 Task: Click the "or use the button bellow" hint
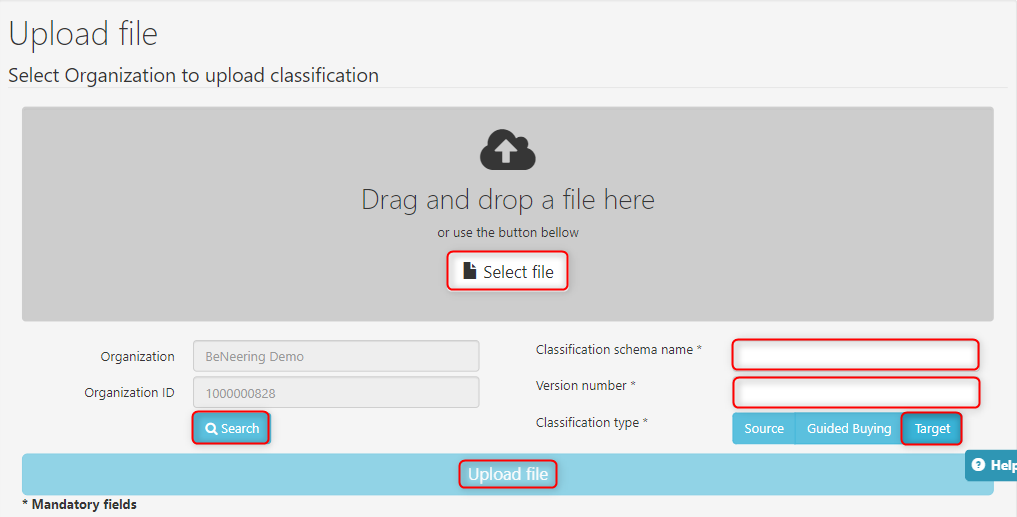click(507, 233)
